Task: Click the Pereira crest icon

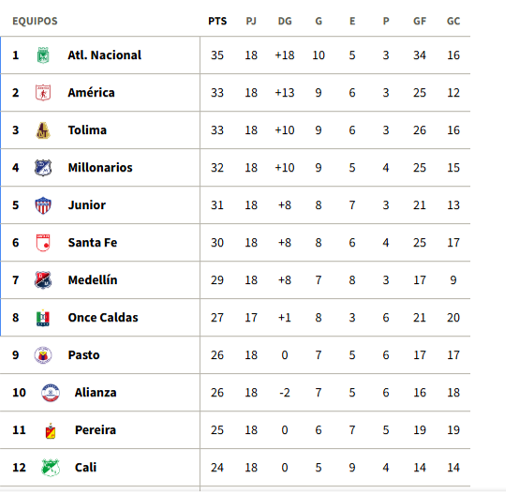Action: coord(50,431)
